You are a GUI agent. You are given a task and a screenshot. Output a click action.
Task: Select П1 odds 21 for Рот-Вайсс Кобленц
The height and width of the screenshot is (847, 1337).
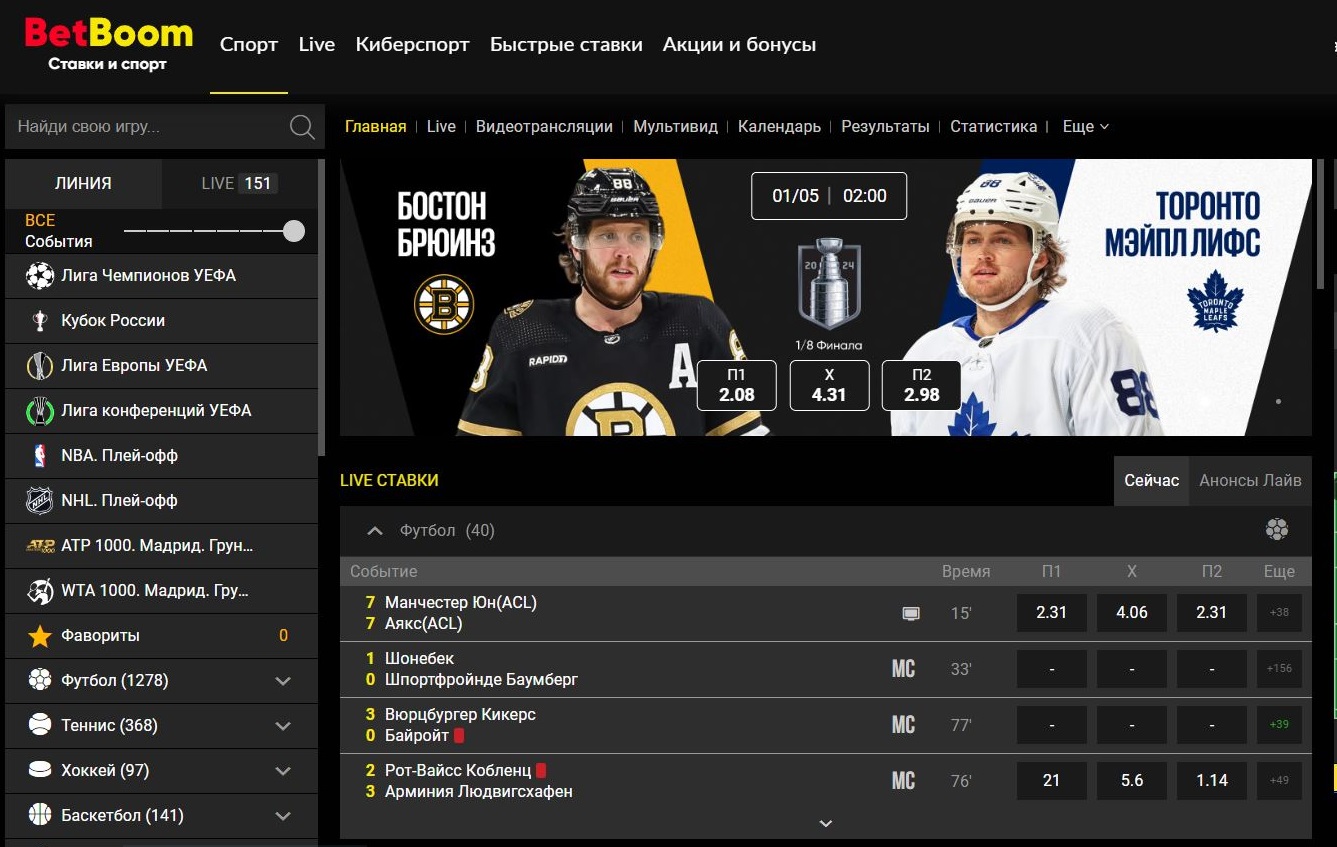tap(1052, 781)
